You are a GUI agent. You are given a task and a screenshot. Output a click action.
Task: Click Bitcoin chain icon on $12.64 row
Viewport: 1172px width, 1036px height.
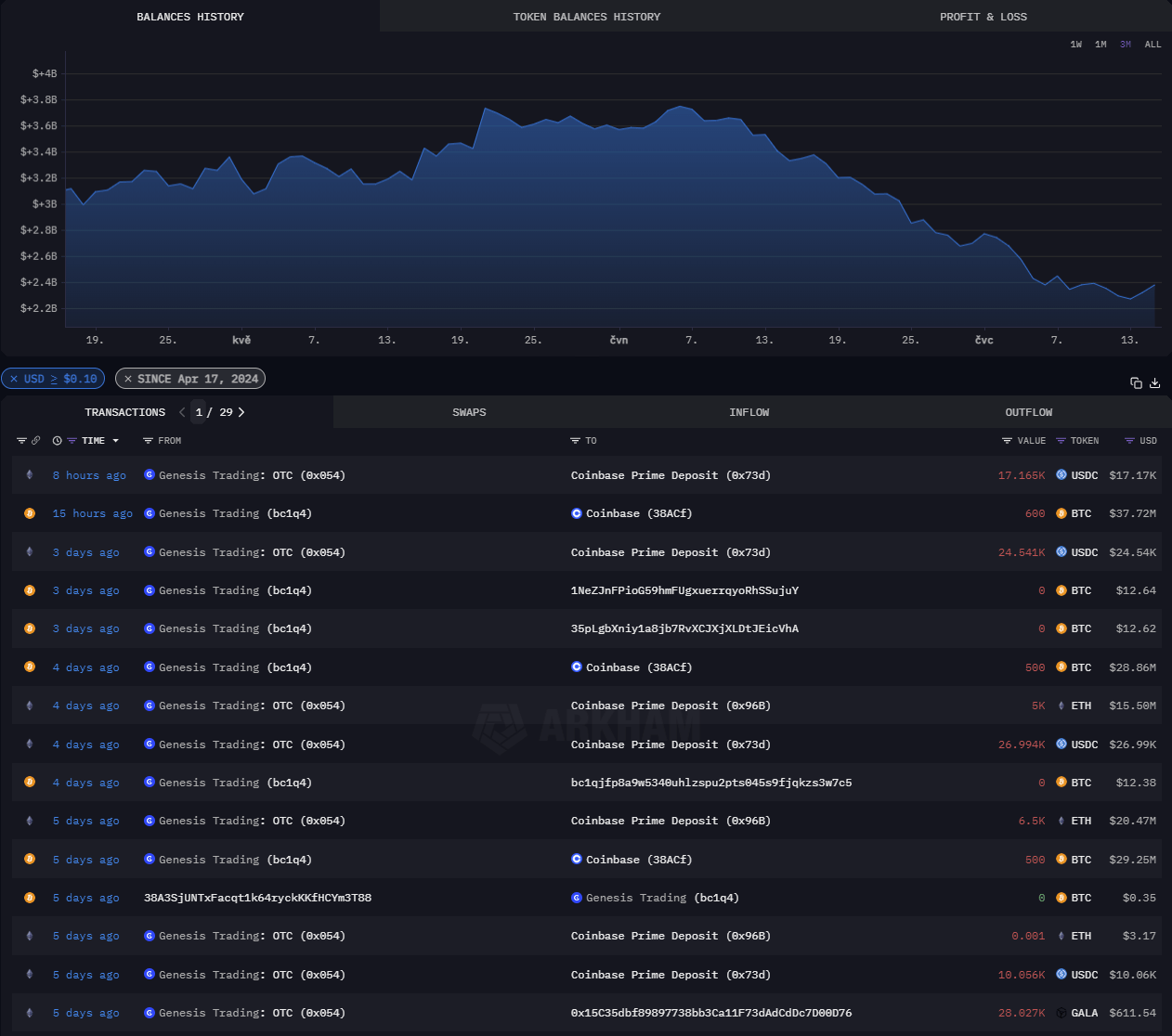pos(30,590)
